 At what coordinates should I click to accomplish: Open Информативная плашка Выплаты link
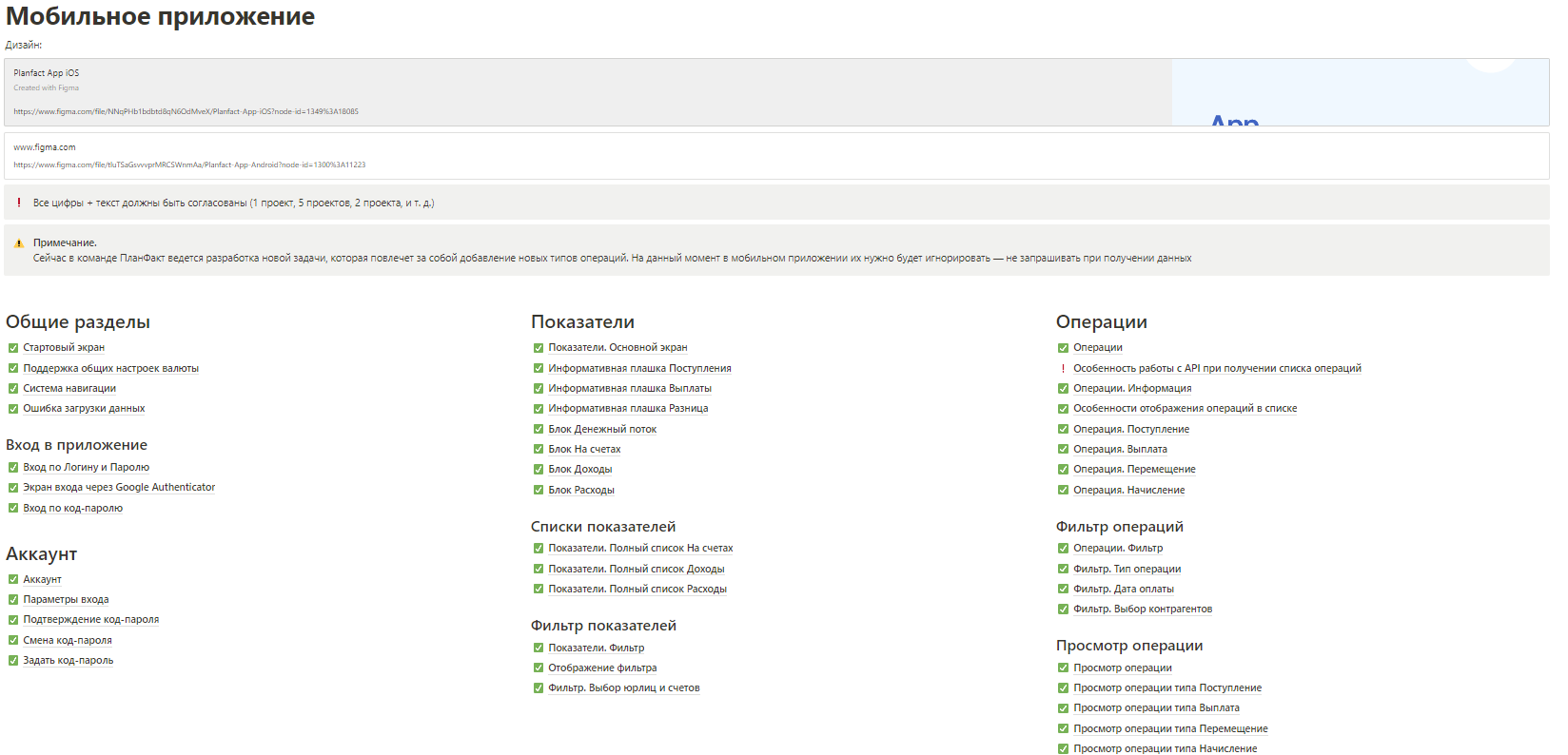[x=630, y=388]
